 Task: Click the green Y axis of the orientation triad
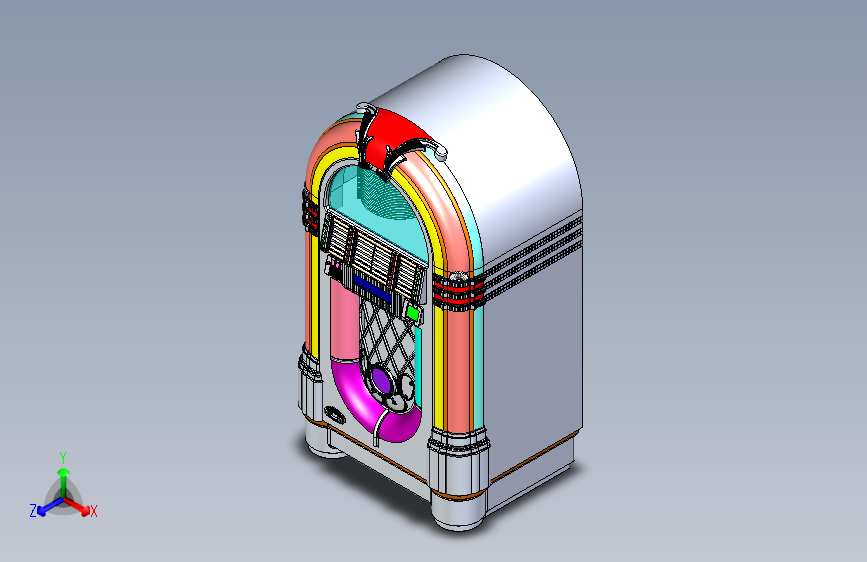(63, 476)
